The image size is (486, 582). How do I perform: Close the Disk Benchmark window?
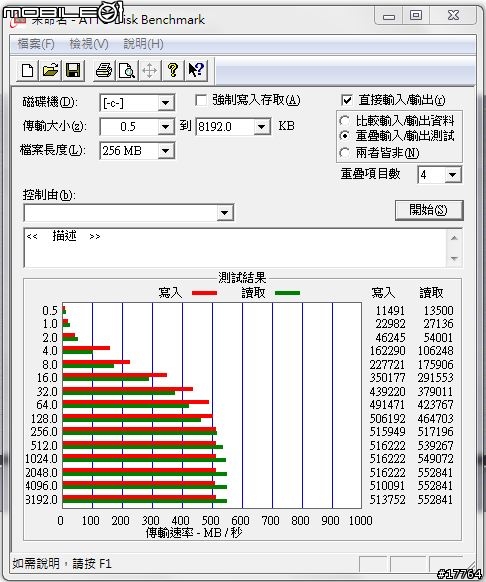pyautogui.click(x=453, y=16)
